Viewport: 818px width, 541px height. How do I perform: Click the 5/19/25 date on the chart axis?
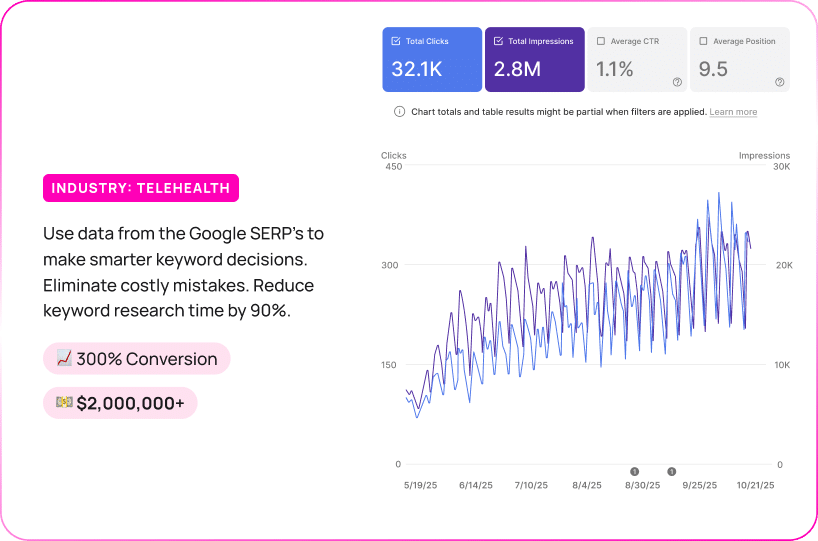(x=418, y=485)
